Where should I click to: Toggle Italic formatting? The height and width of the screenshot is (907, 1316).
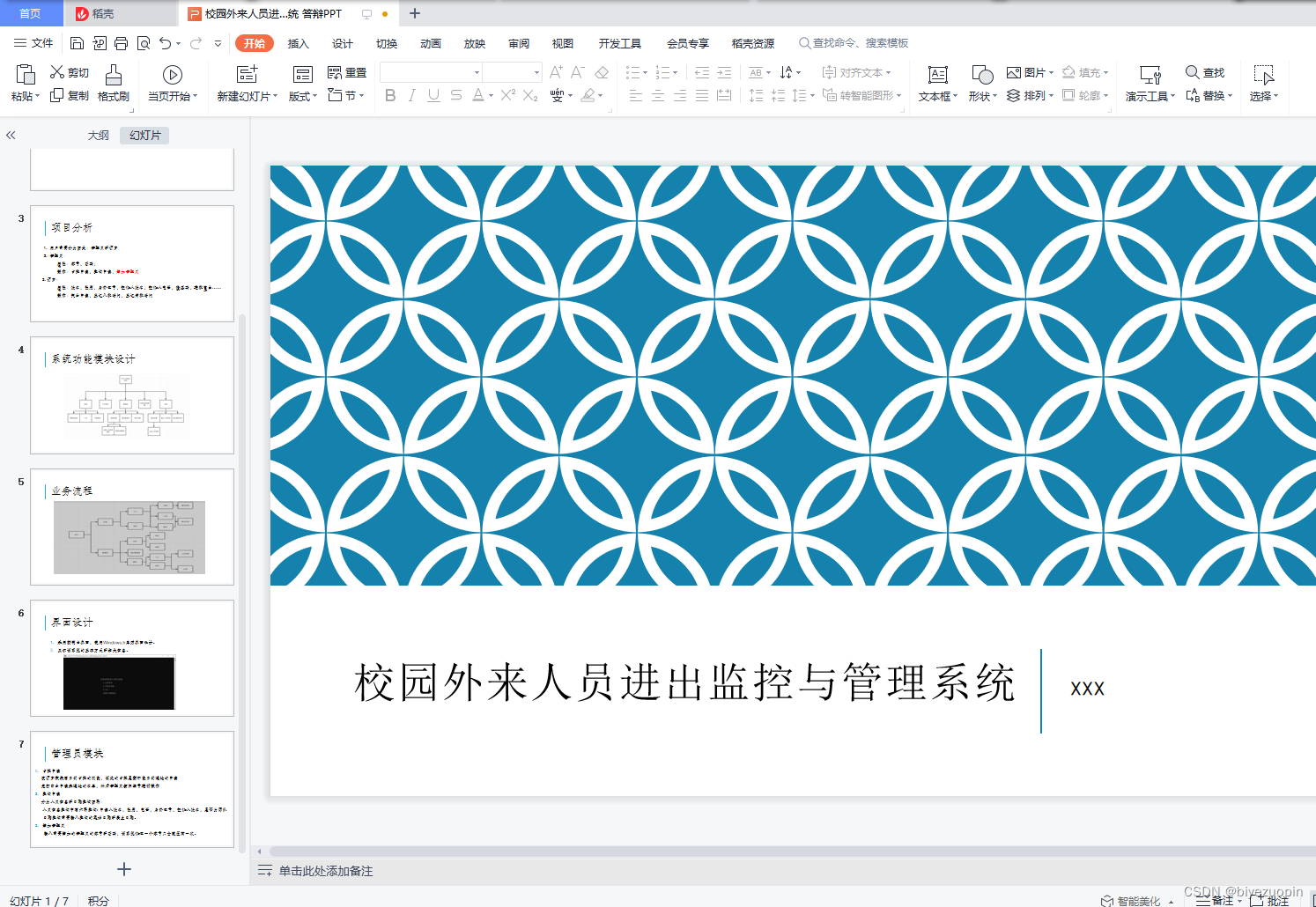point(411,95)
